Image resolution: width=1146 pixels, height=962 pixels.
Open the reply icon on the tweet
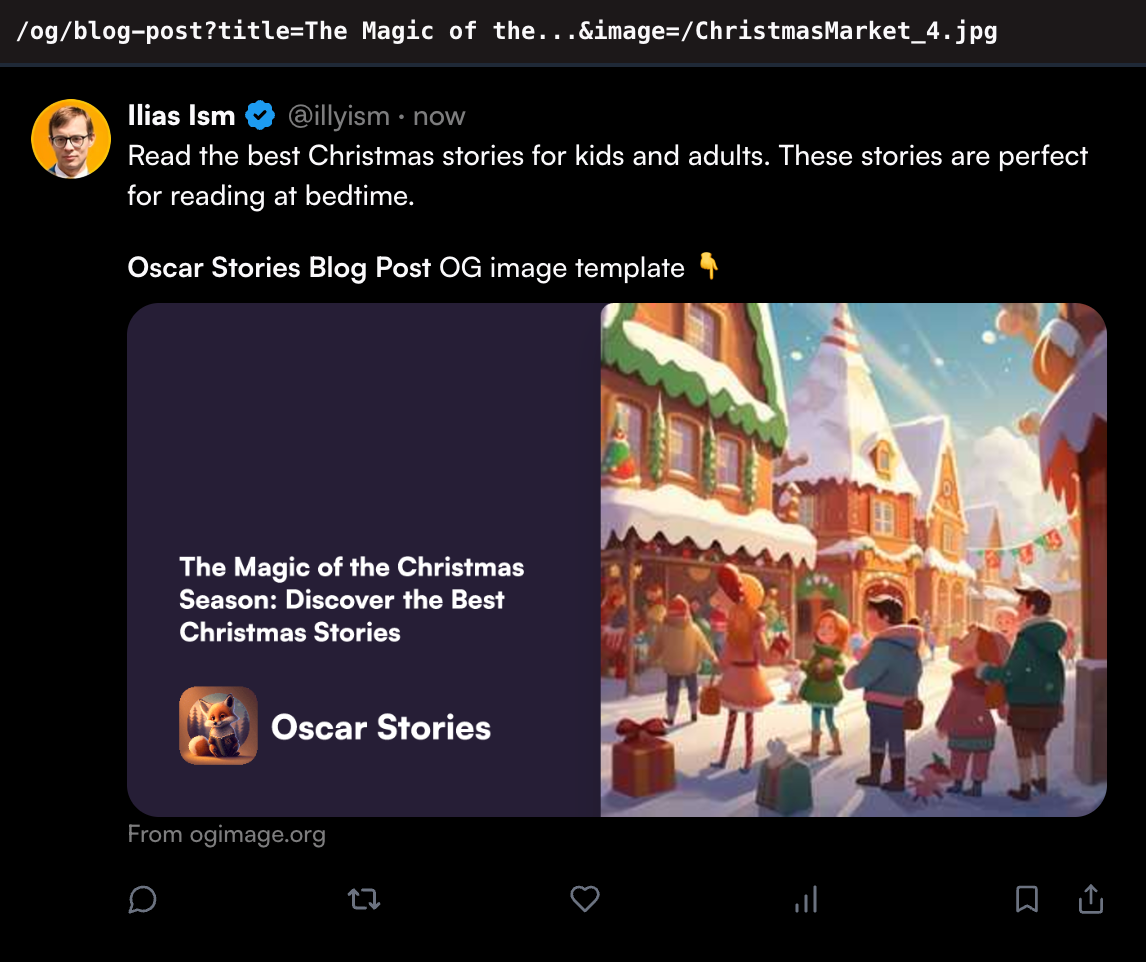142,899
